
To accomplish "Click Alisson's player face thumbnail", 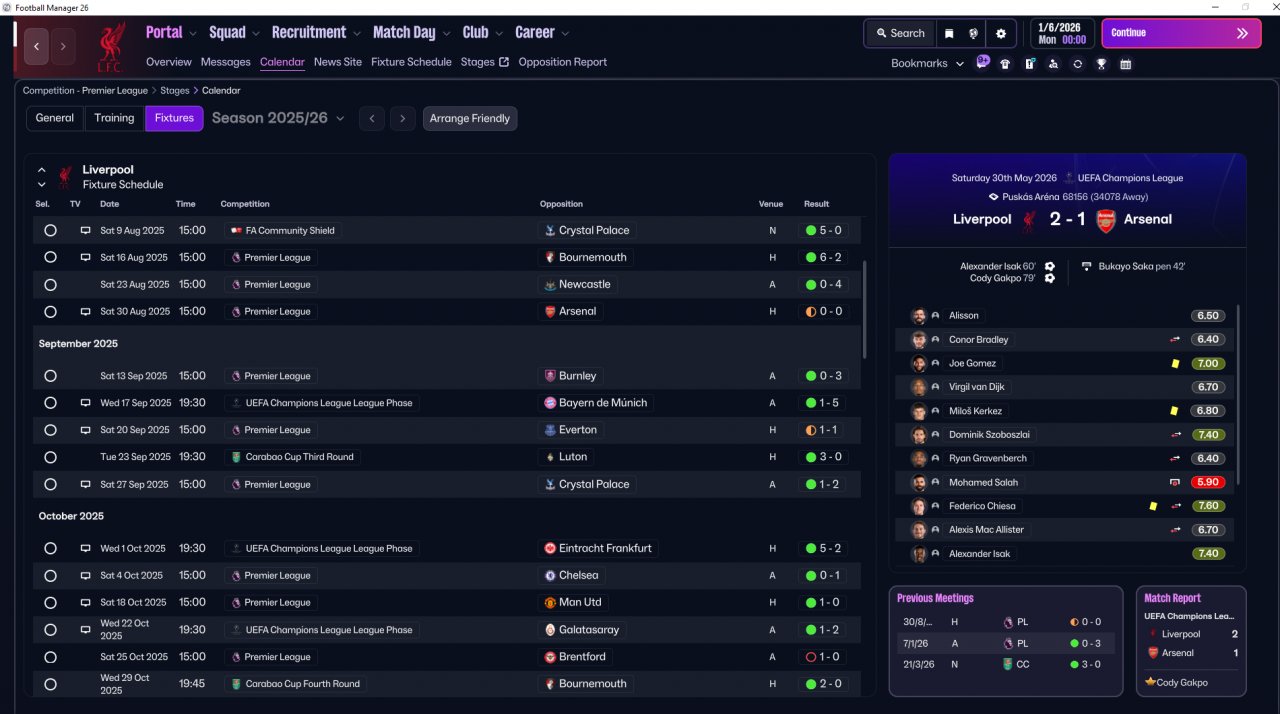I will pos(918,316).
